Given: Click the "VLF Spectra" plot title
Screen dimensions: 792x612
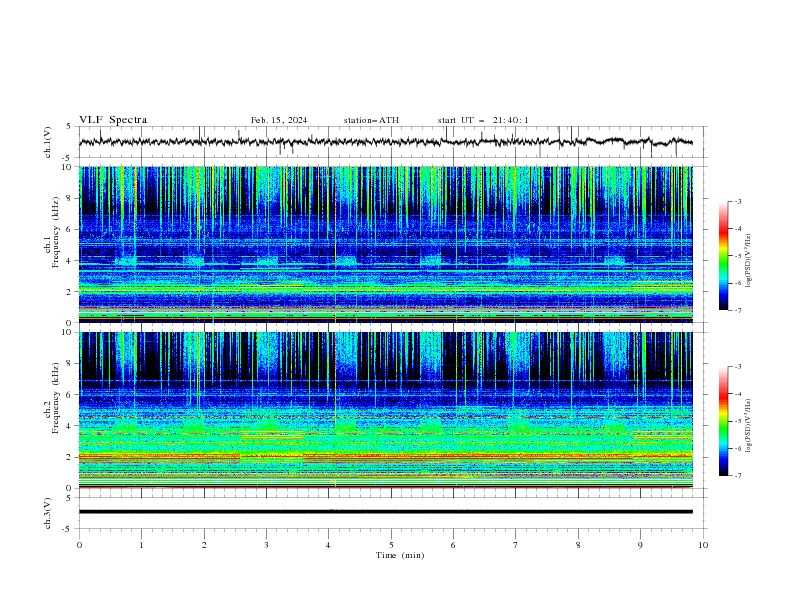Looking at the screenshot, I should [113, 120].
